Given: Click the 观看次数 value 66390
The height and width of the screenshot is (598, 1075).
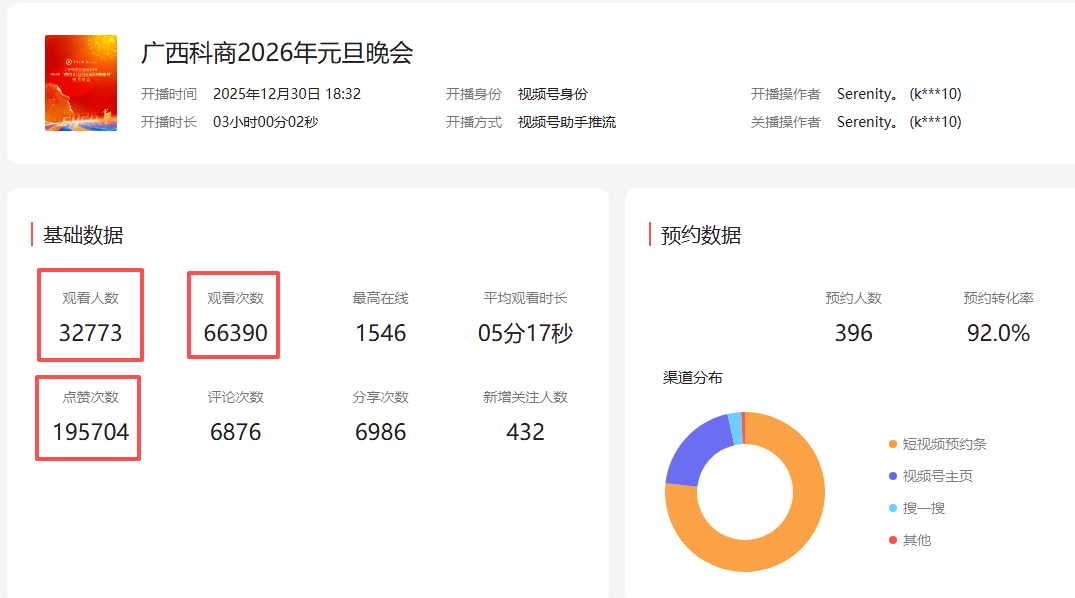Looking at the screenshot, I should click(x=235, y=333).
